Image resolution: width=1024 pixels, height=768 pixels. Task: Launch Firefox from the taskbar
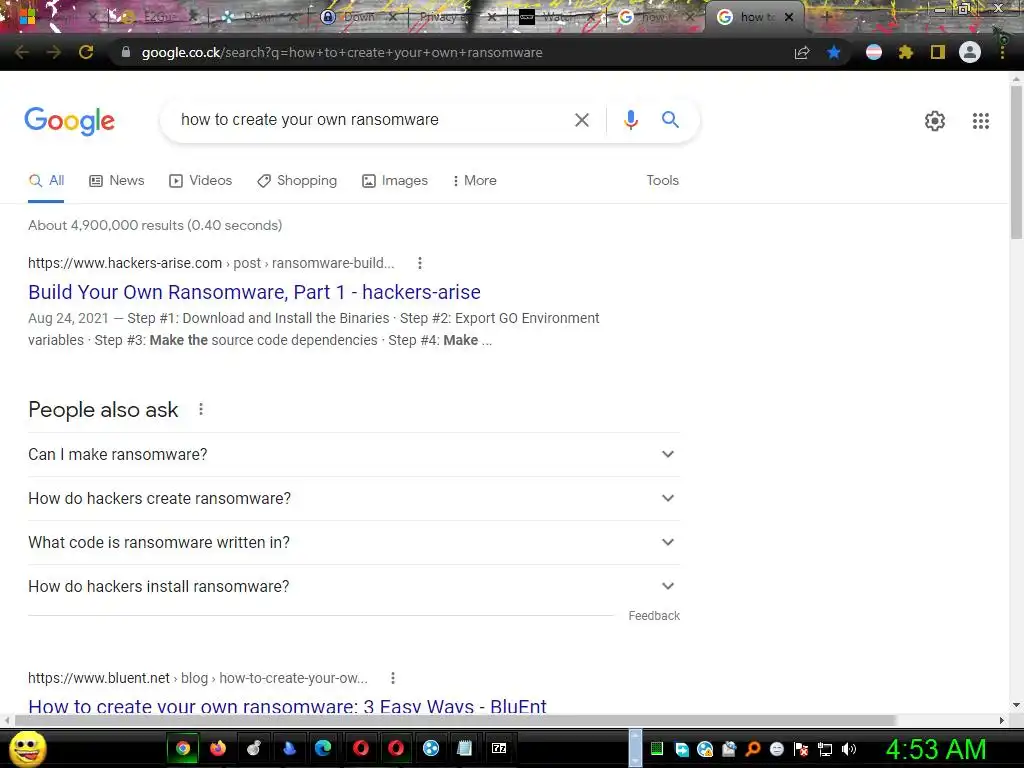[x=217, y=748]
